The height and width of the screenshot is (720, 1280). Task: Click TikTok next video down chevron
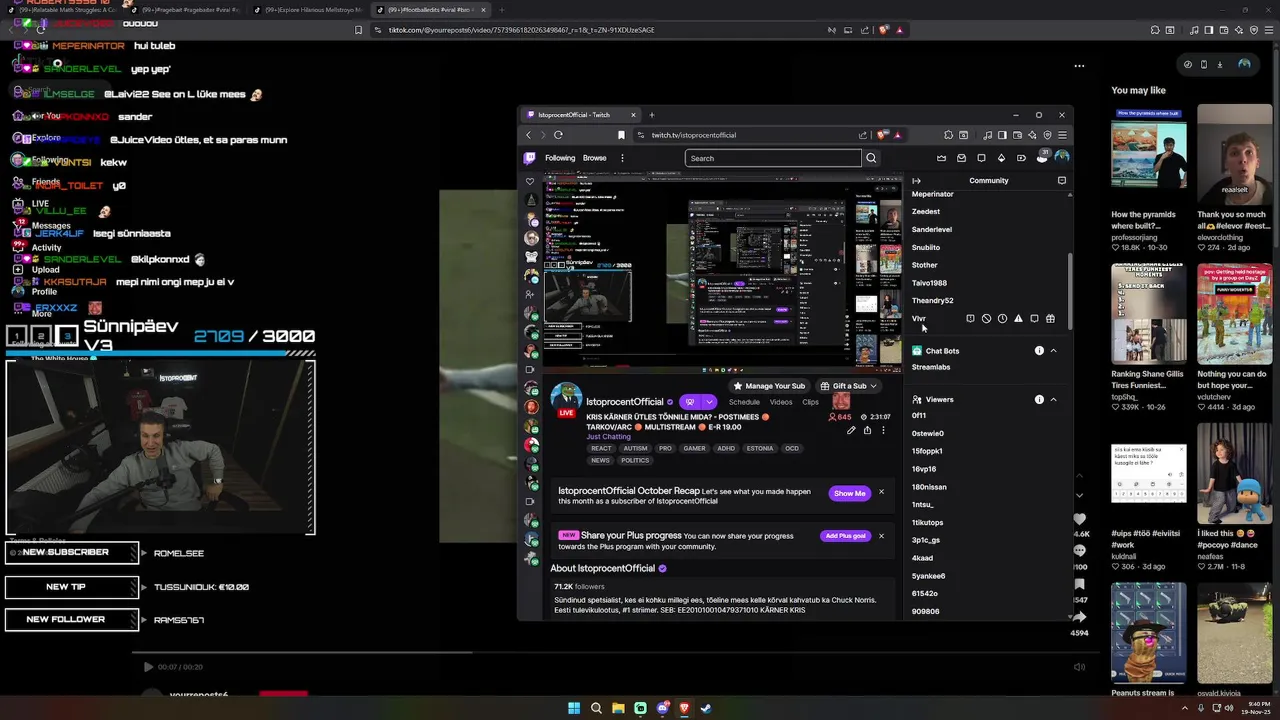[1079, 495]
